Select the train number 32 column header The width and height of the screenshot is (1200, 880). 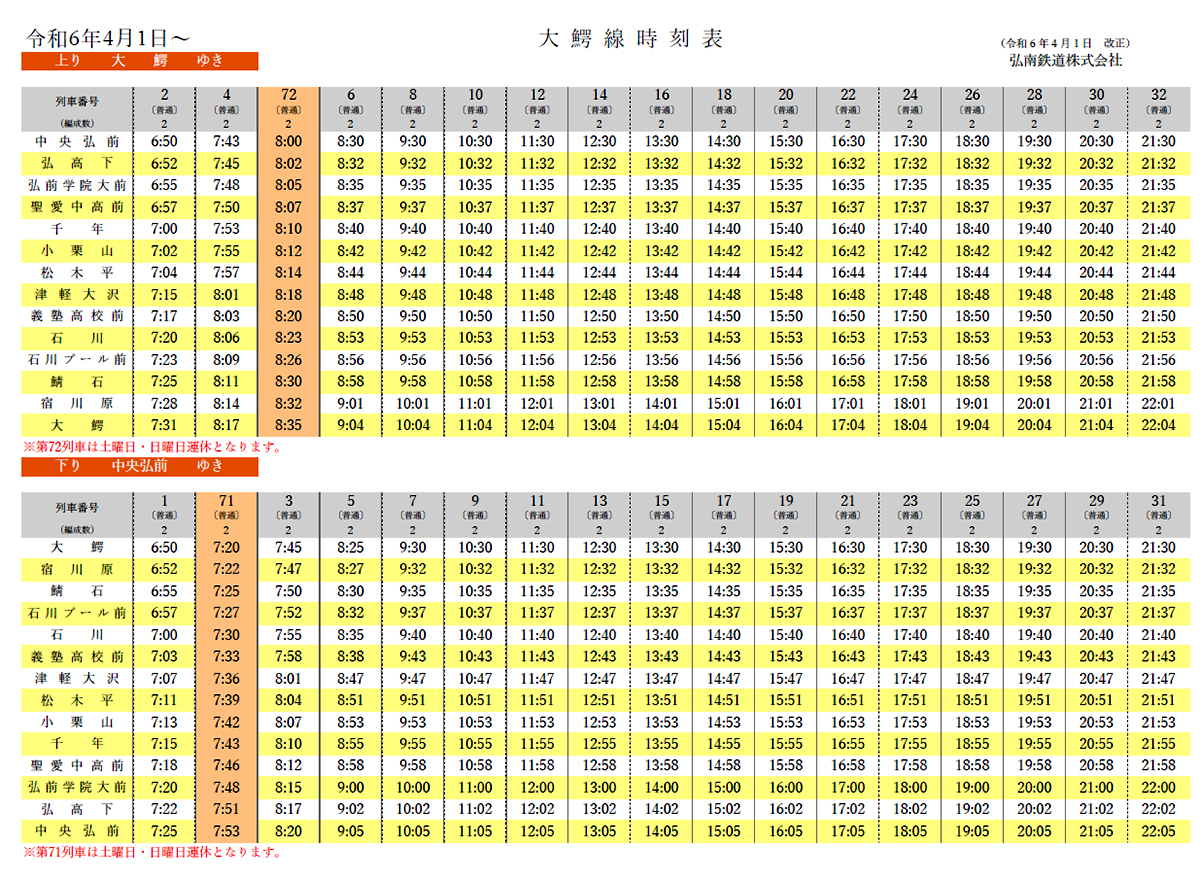[1158, 96]
